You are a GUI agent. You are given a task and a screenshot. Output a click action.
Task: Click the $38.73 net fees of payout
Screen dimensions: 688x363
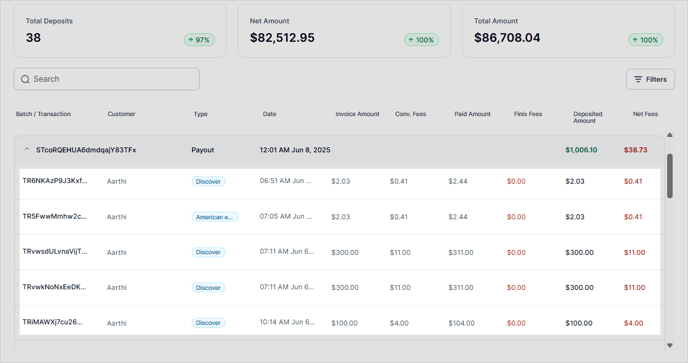click(635, 150)
